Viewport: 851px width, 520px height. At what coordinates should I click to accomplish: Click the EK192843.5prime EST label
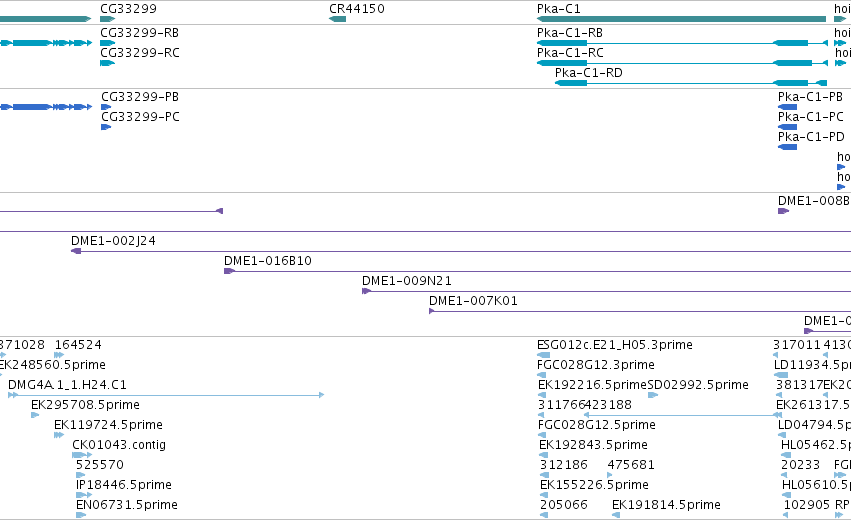pyautogui.click(x=593, y=445)
